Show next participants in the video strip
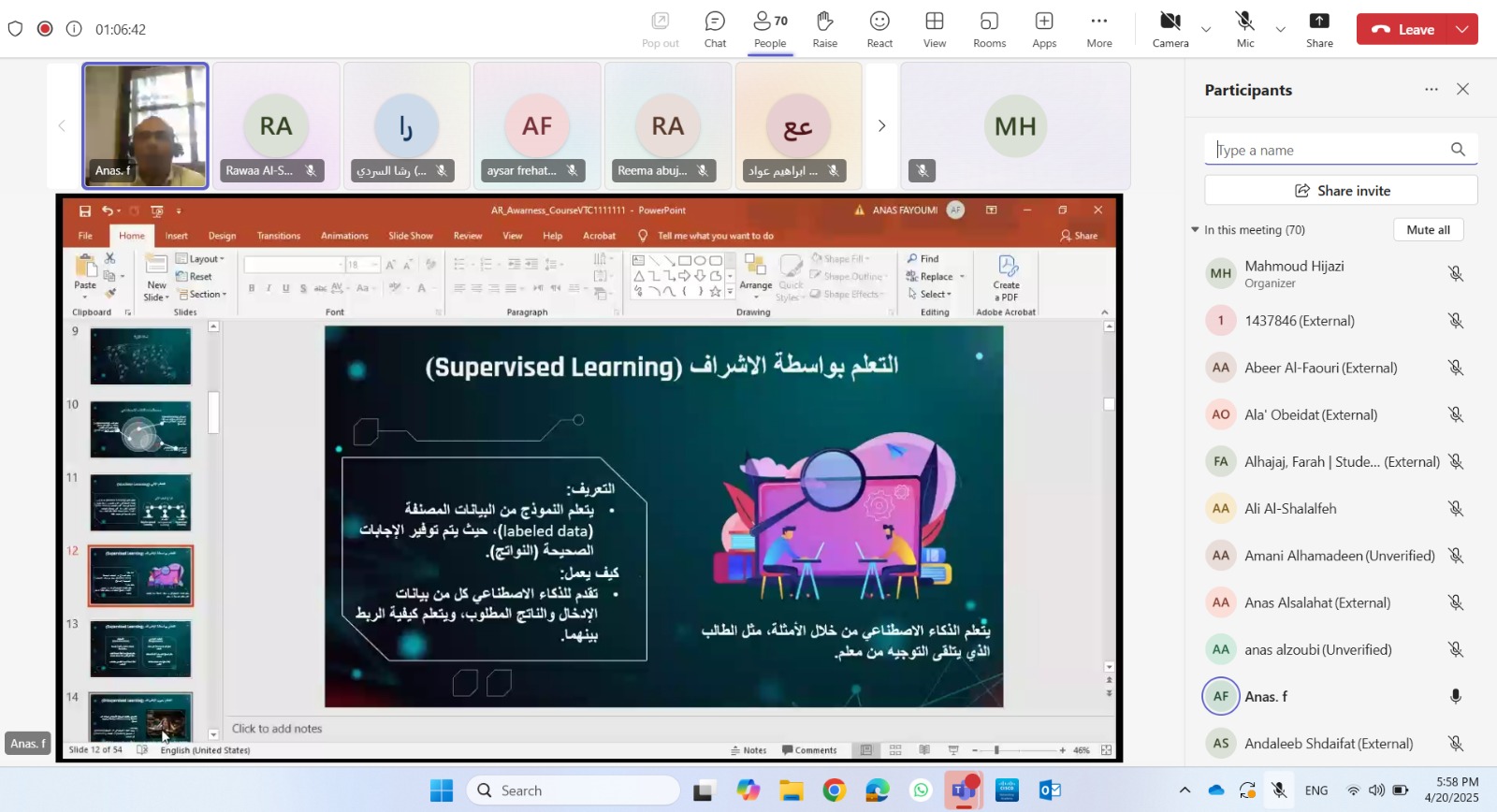The width and height of the screenshot is (1497, 812). (880, 125)
